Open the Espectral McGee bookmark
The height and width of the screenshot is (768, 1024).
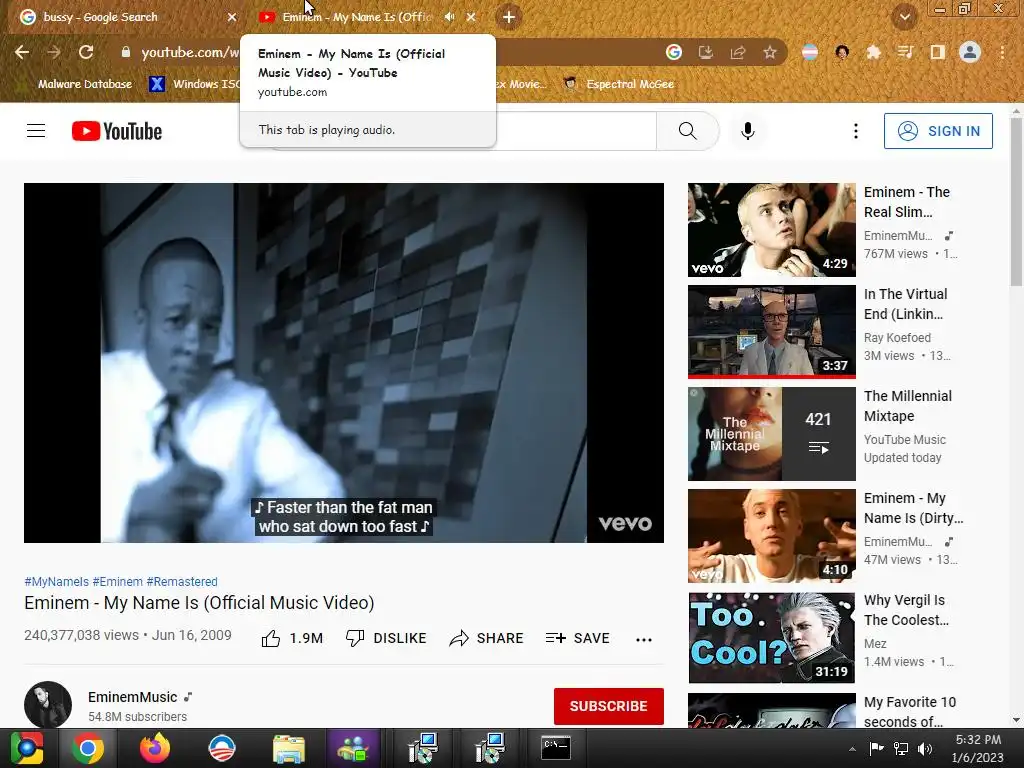click(619, 84)
